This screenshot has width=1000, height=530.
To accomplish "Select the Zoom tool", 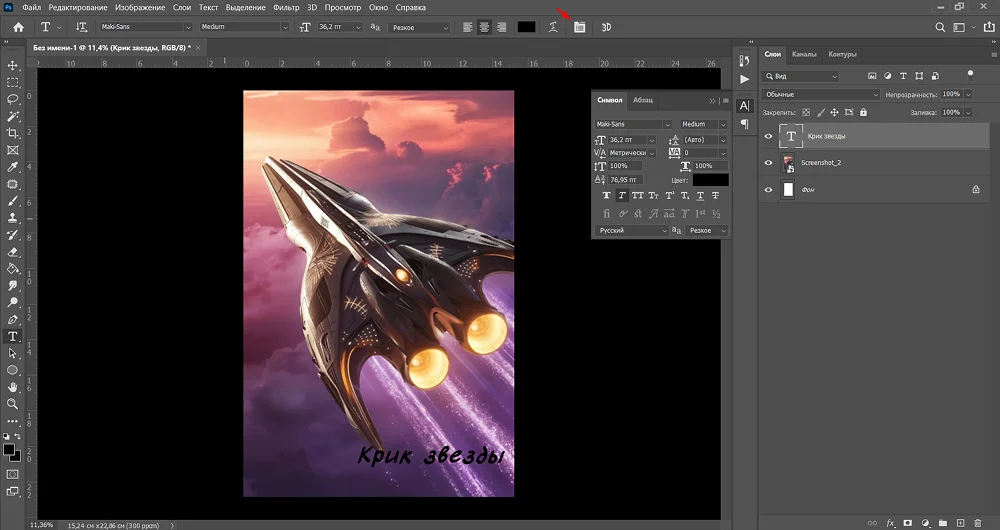I will pos(13,404).
